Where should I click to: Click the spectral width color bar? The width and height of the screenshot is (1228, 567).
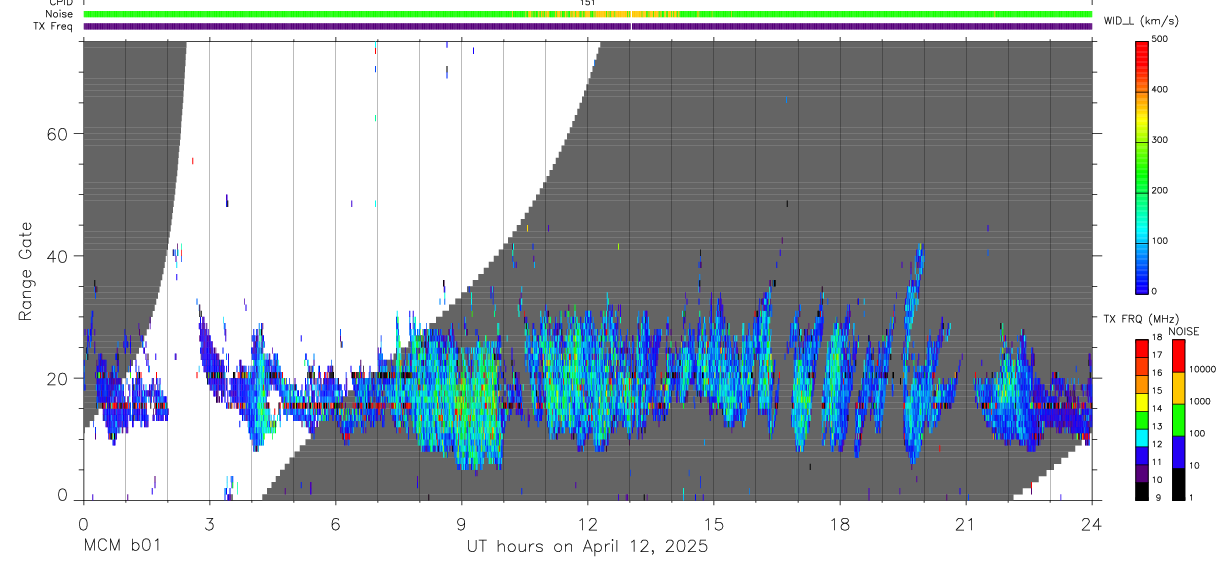(x=1143, y=166)
